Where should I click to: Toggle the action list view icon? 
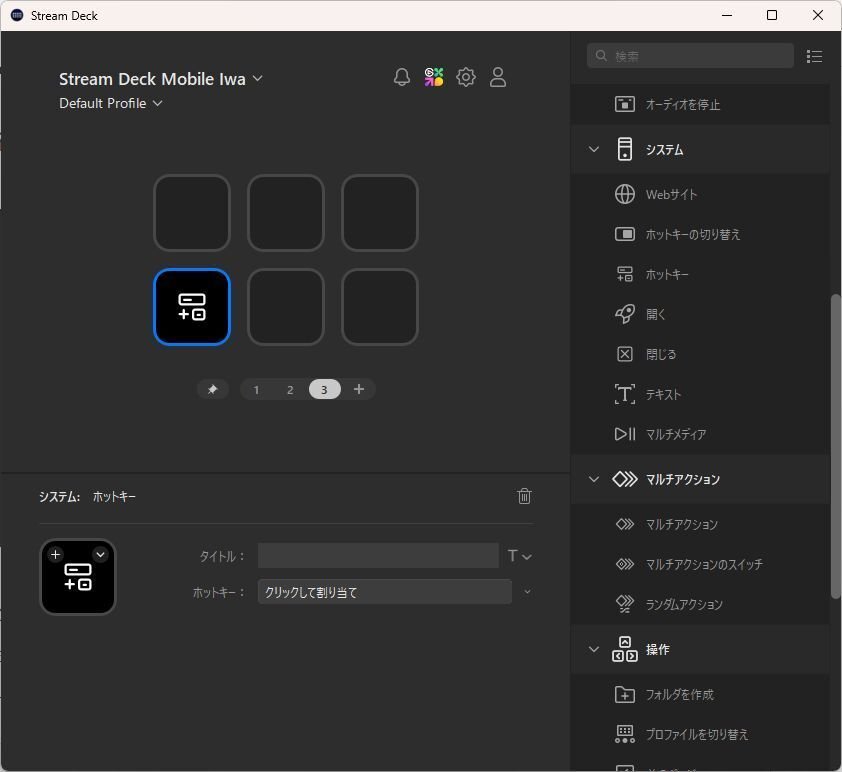(814, 56)
